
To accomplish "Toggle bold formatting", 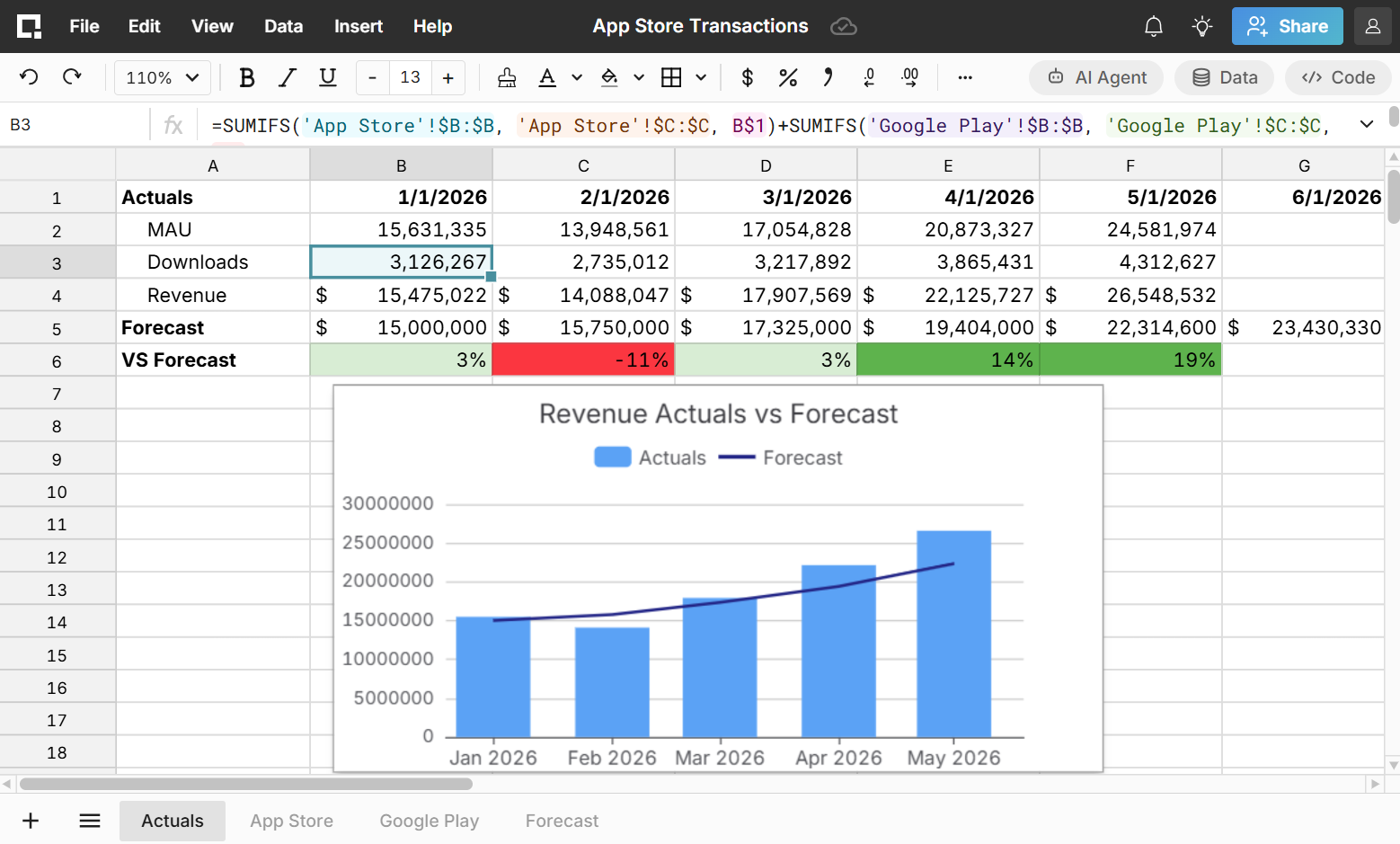I will click(247, 77).
